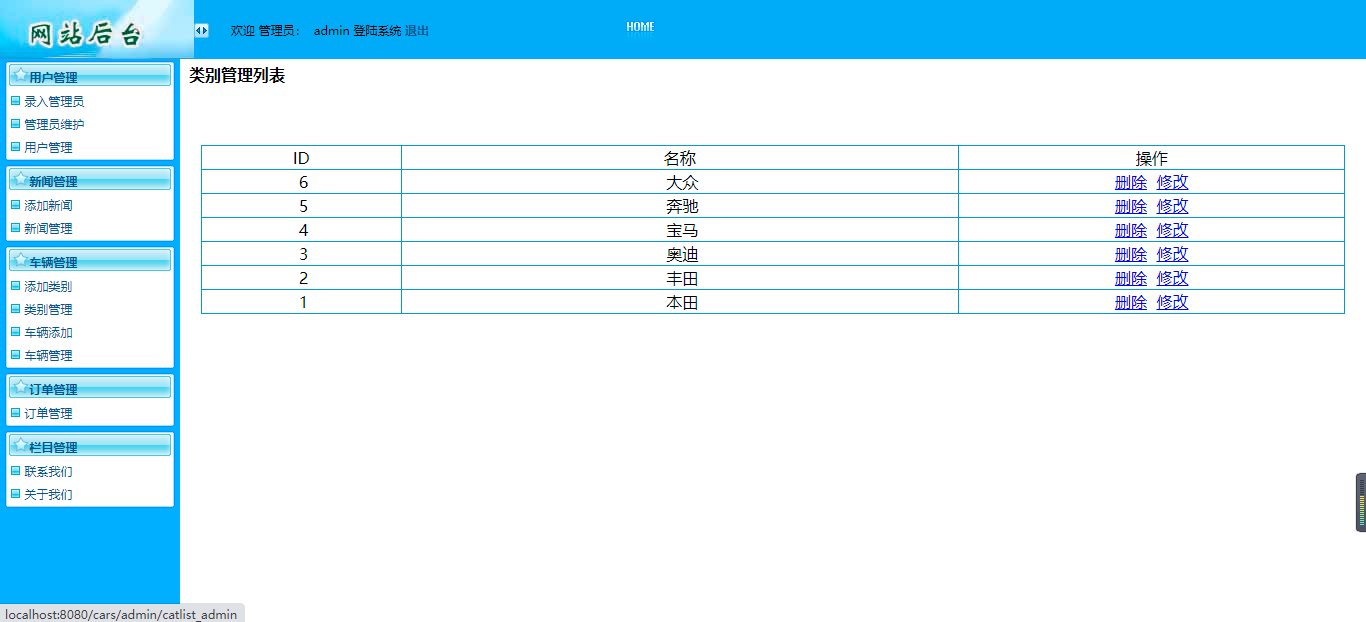The image size is (1366, 622).
Task: Click the 操作 column header
Action: click(1151, 158)
